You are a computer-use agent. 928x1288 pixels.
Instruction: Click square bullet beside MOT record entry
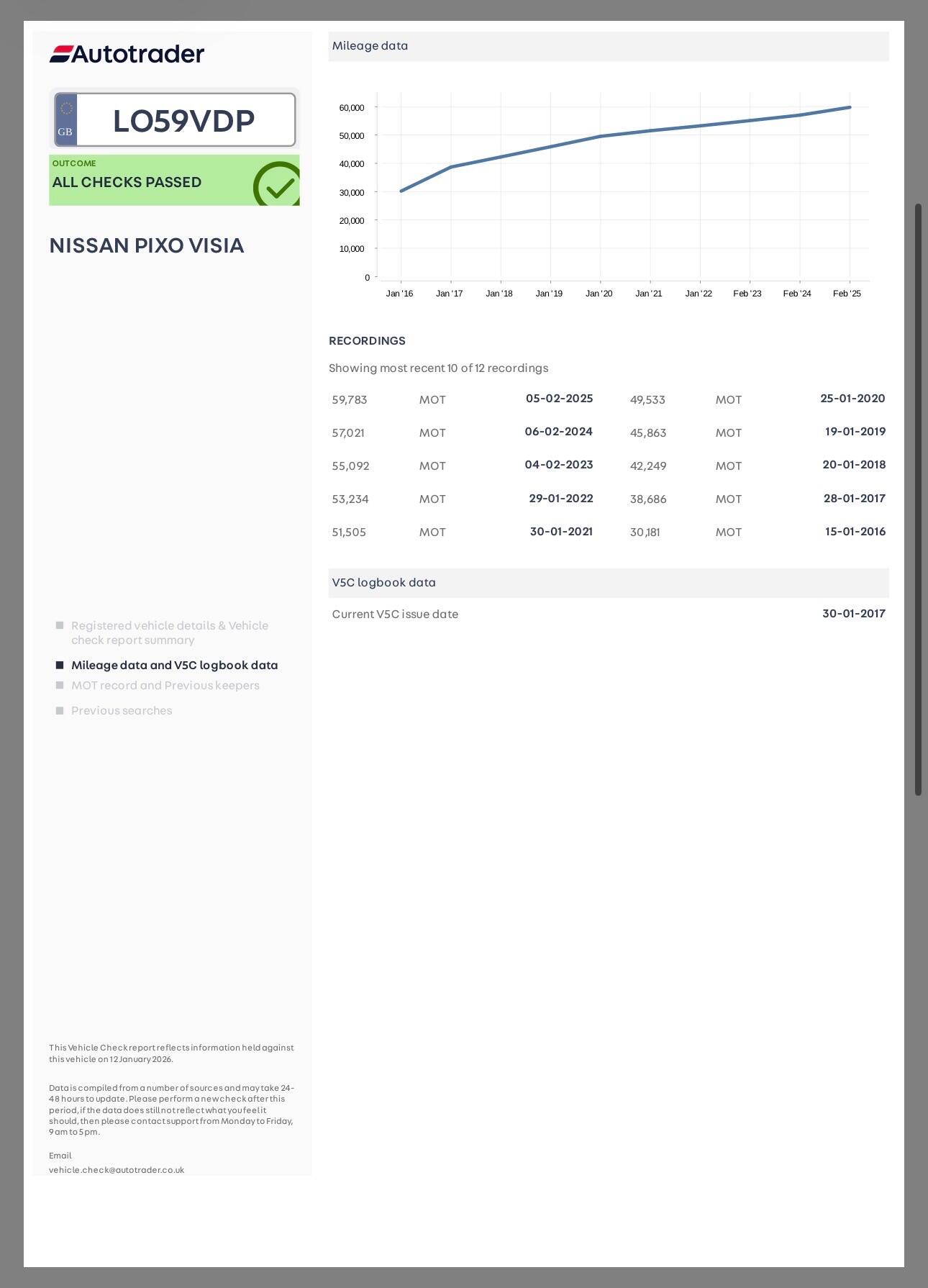click(60, 686)
